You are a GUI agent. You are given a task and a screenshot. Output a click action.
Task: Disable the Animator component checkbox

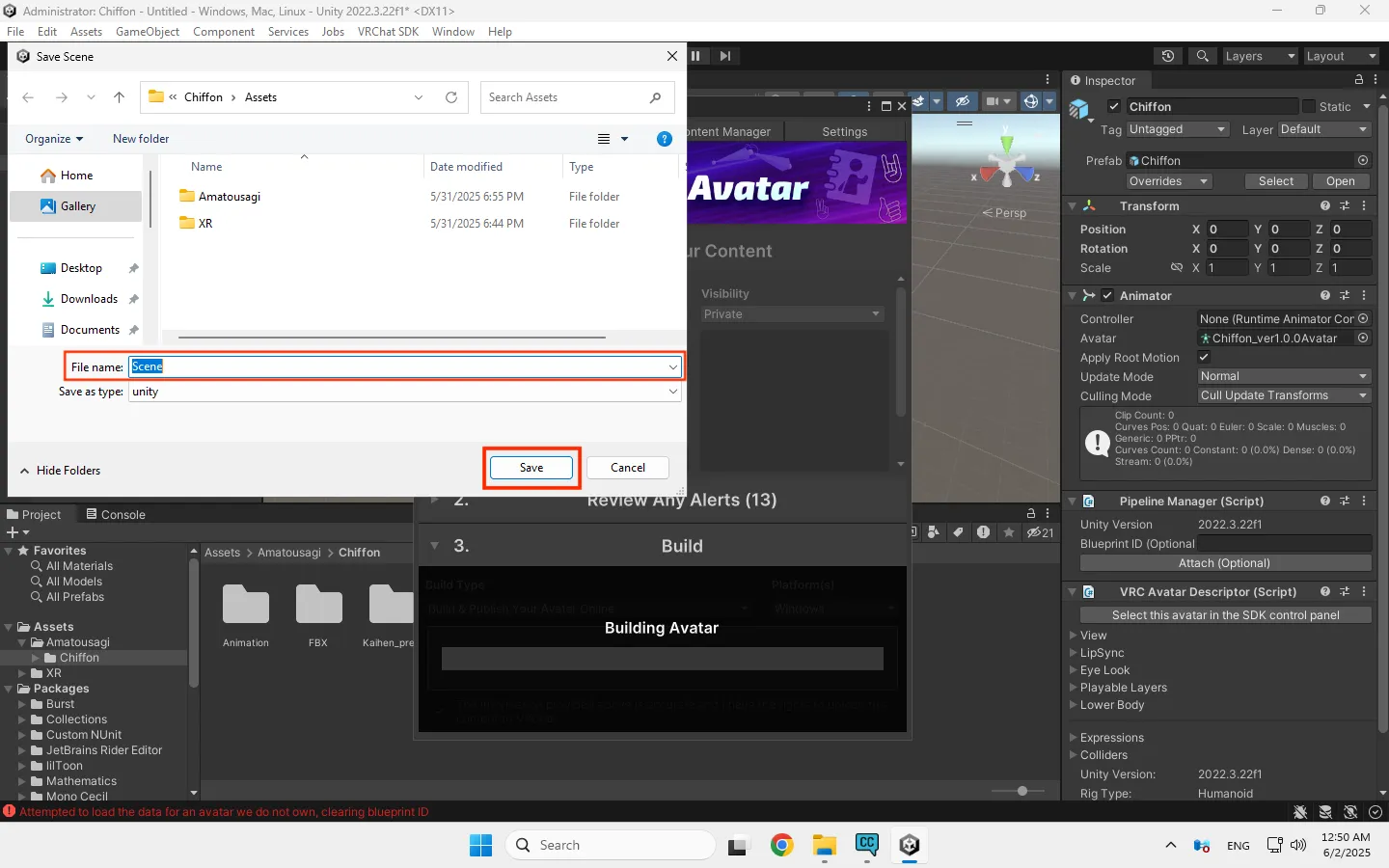point(1107,295)
